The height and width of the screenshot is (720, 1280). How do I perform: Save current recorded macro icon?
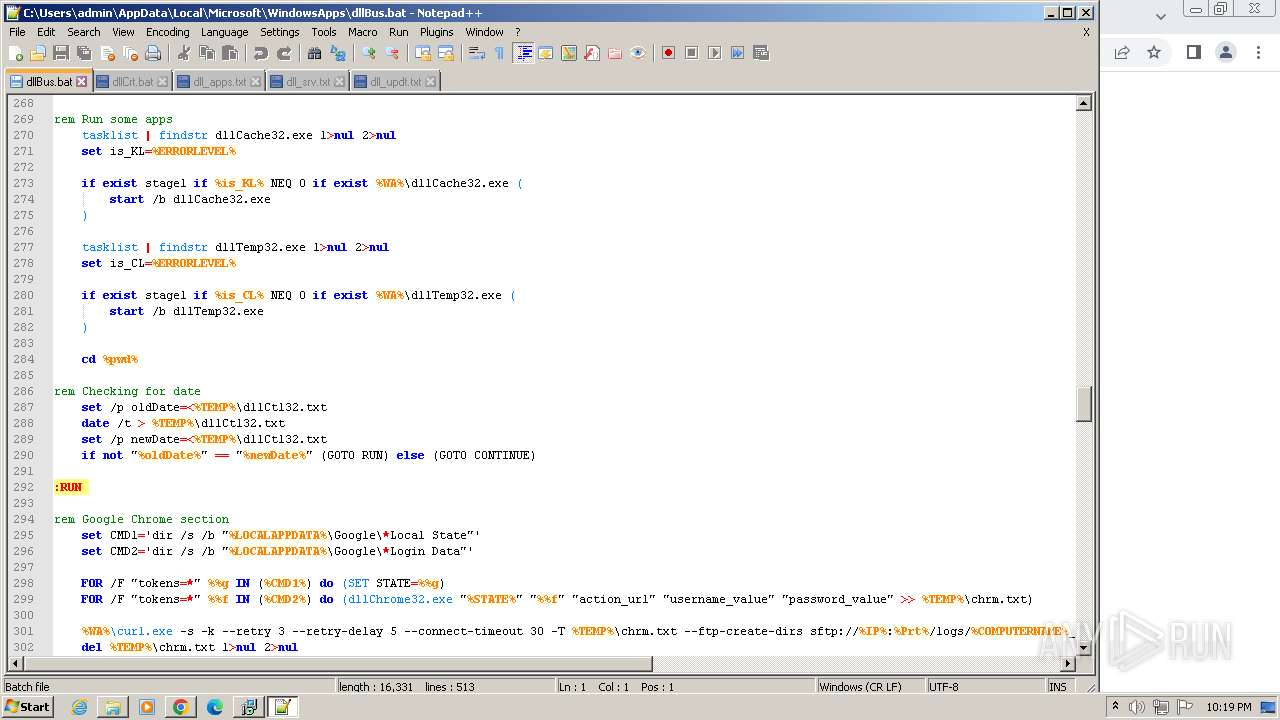(x=761, y=53)
